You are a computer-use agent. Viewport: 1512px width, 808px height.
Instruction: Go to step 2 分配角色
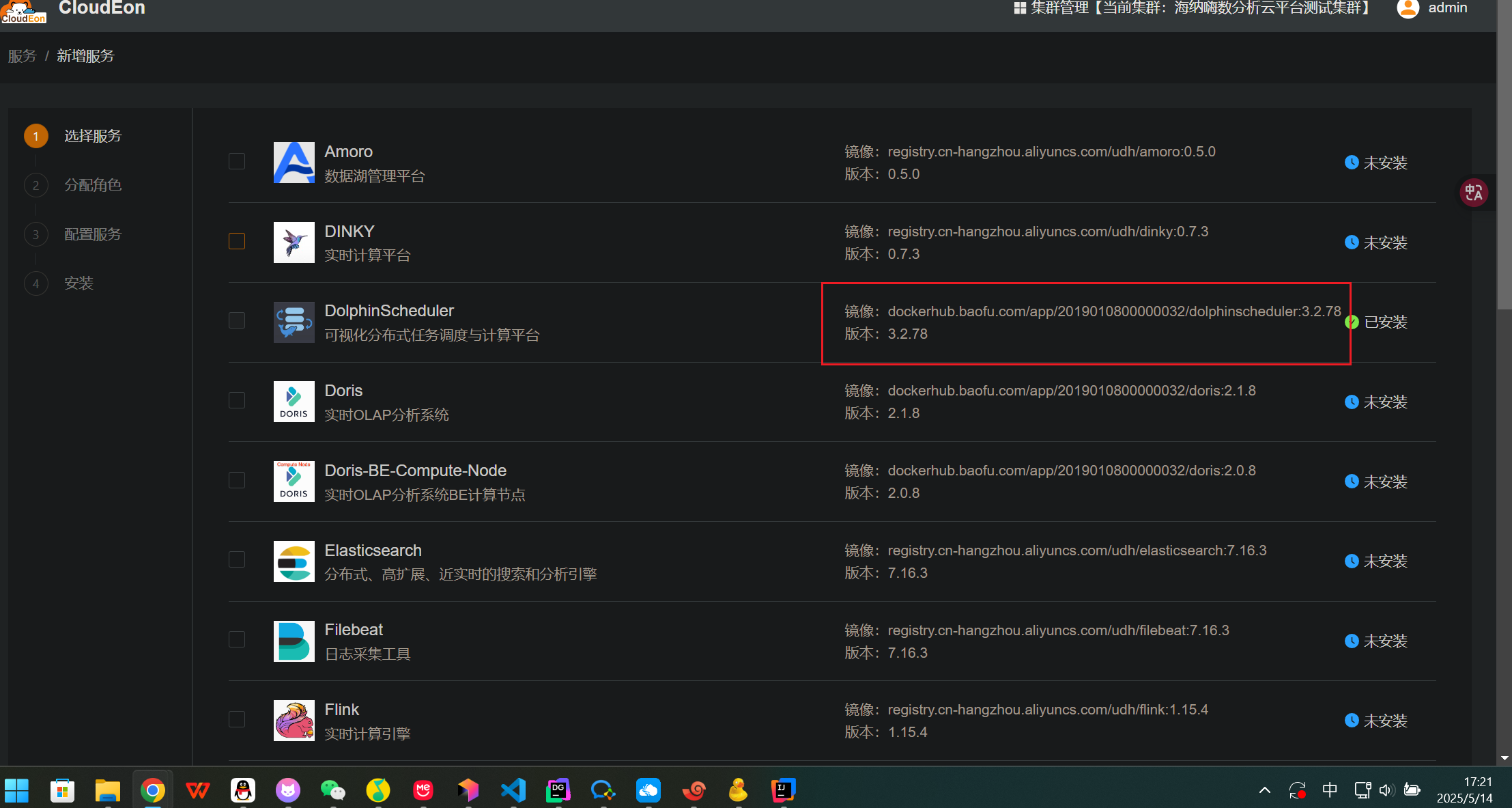pos(73,185)
